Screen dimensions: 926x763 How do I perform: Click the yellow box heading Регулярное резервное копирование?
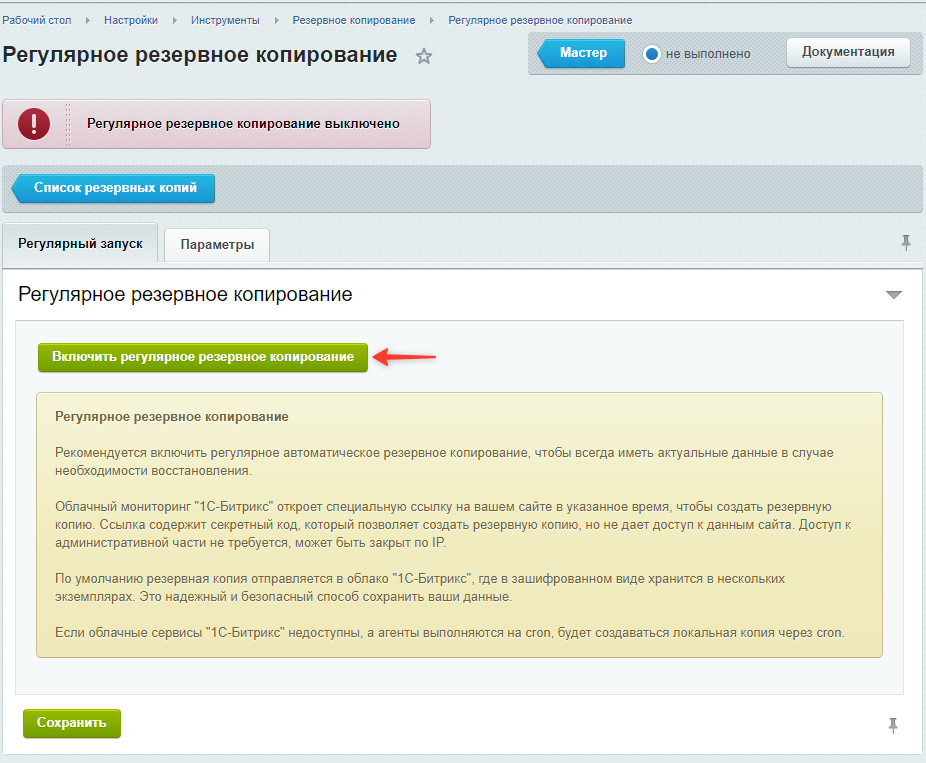pyautogui.click(x=172, y=417)
